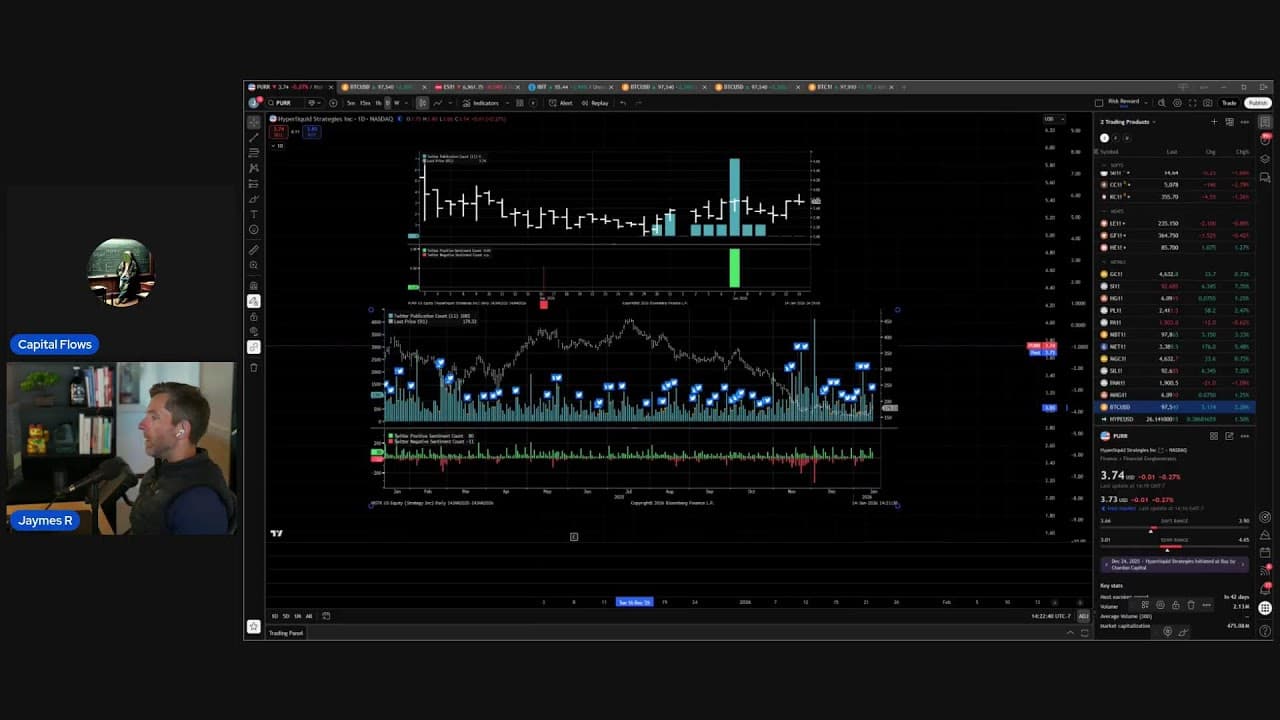
Task: Open chart settings via the gear icon
Action: [x=1177, y=102]
